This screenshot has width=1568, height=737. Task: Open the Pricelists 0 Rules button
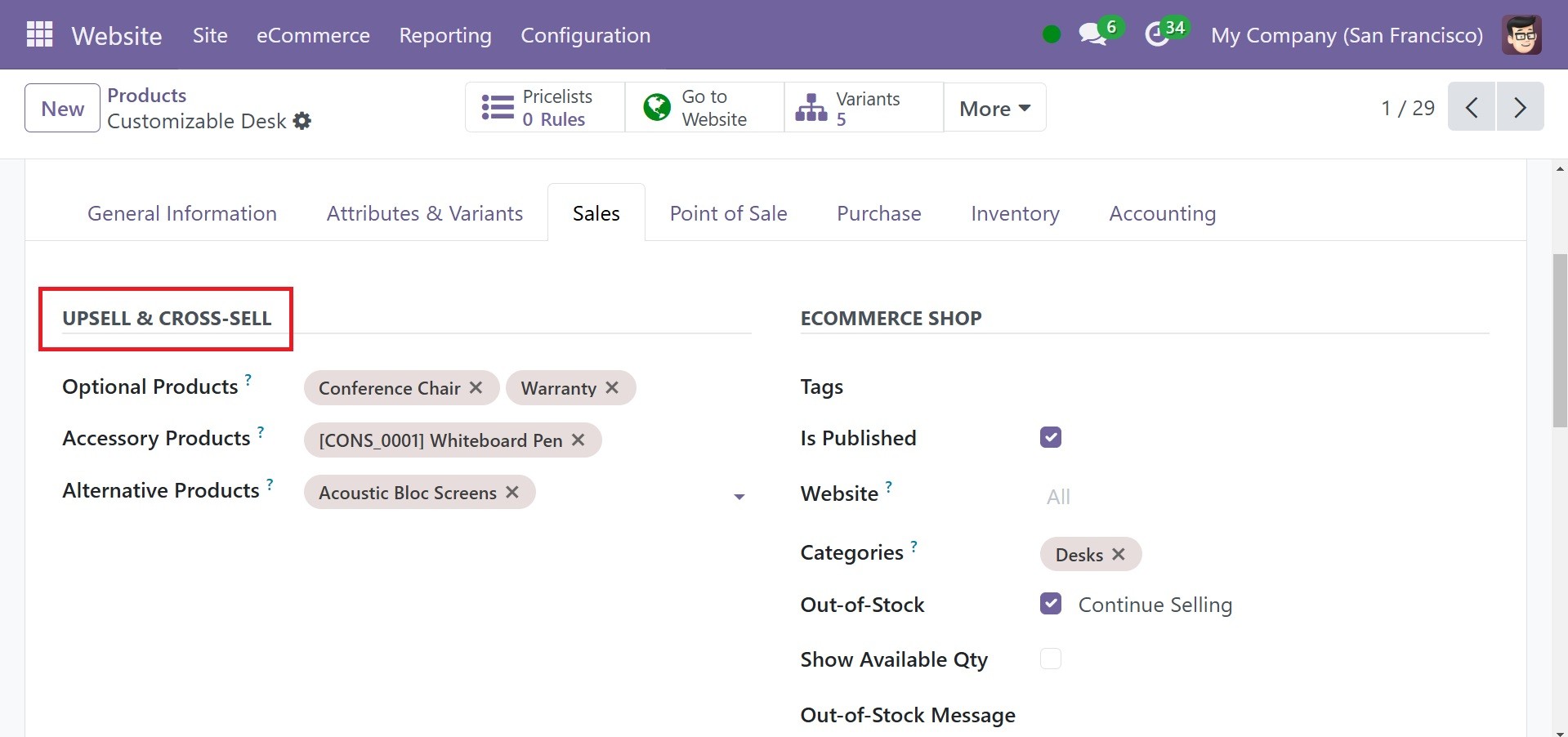click(x=545, y=107)
